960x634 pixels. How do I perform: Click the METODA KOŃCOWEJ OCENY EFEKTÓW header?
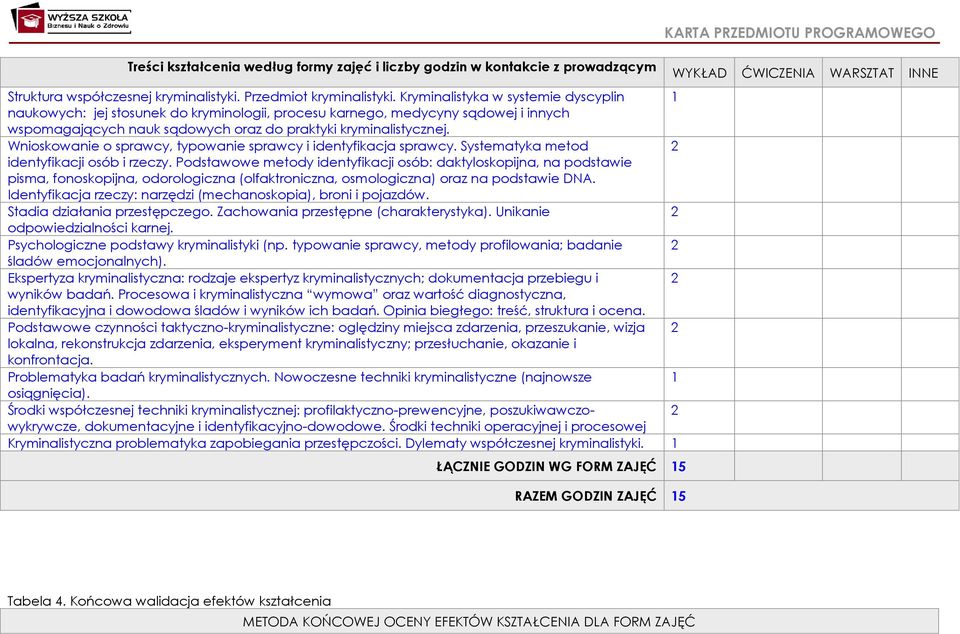coord(469,622)
